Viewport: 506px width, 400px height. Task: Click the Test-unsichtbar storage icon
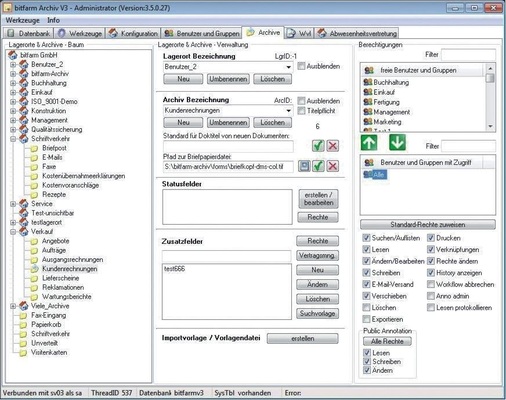tap(24, 213)
